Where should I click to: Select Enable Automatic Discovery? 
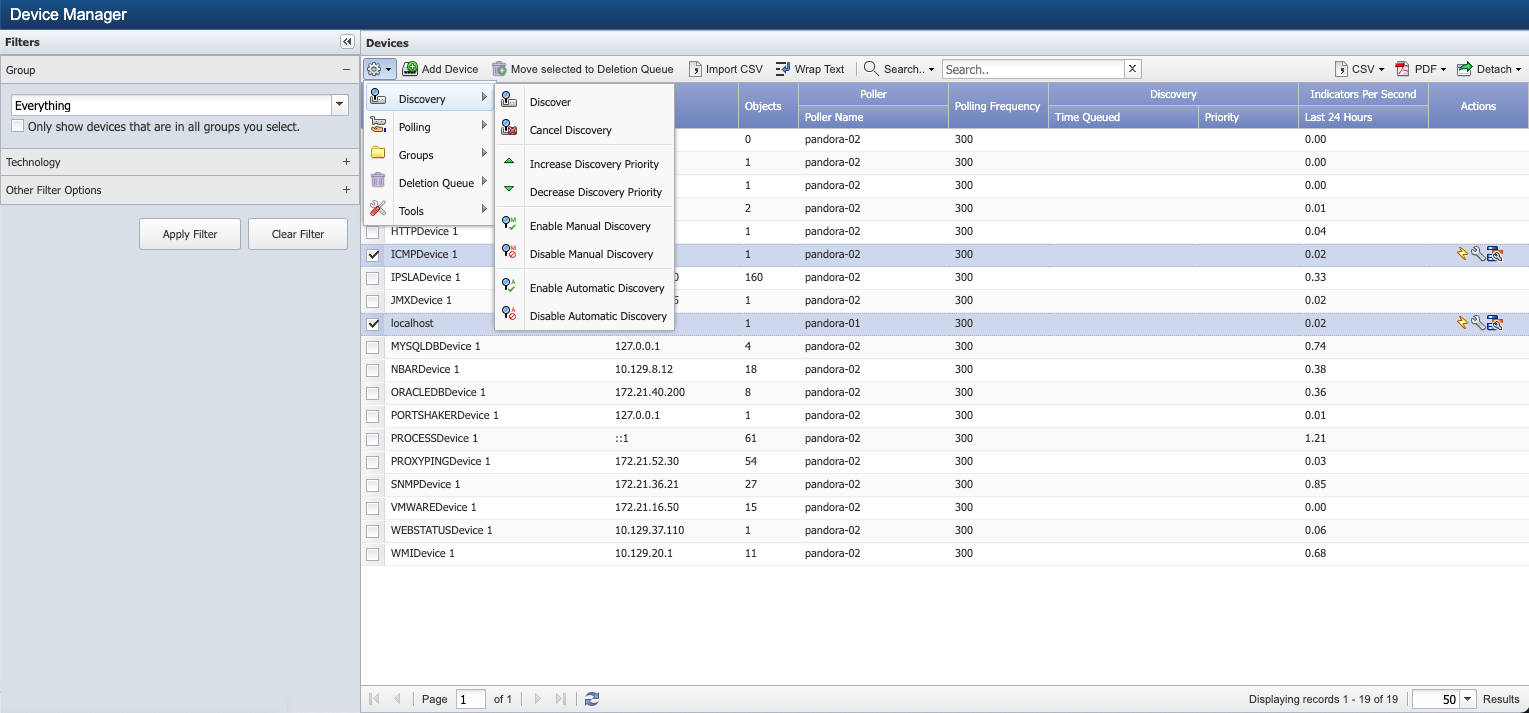point(585,288)
